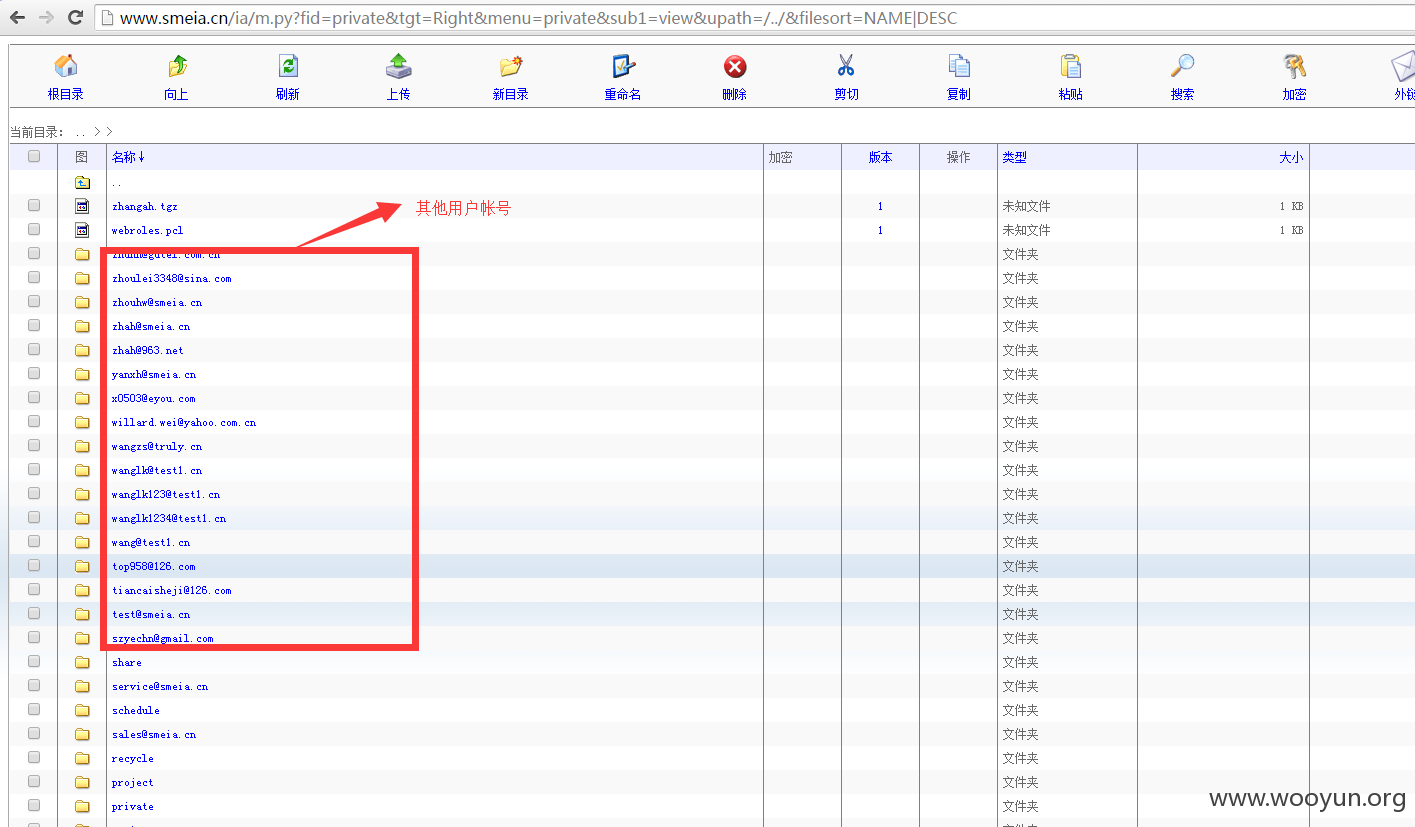Open folder wang@test1.cn

pos(151,542)
